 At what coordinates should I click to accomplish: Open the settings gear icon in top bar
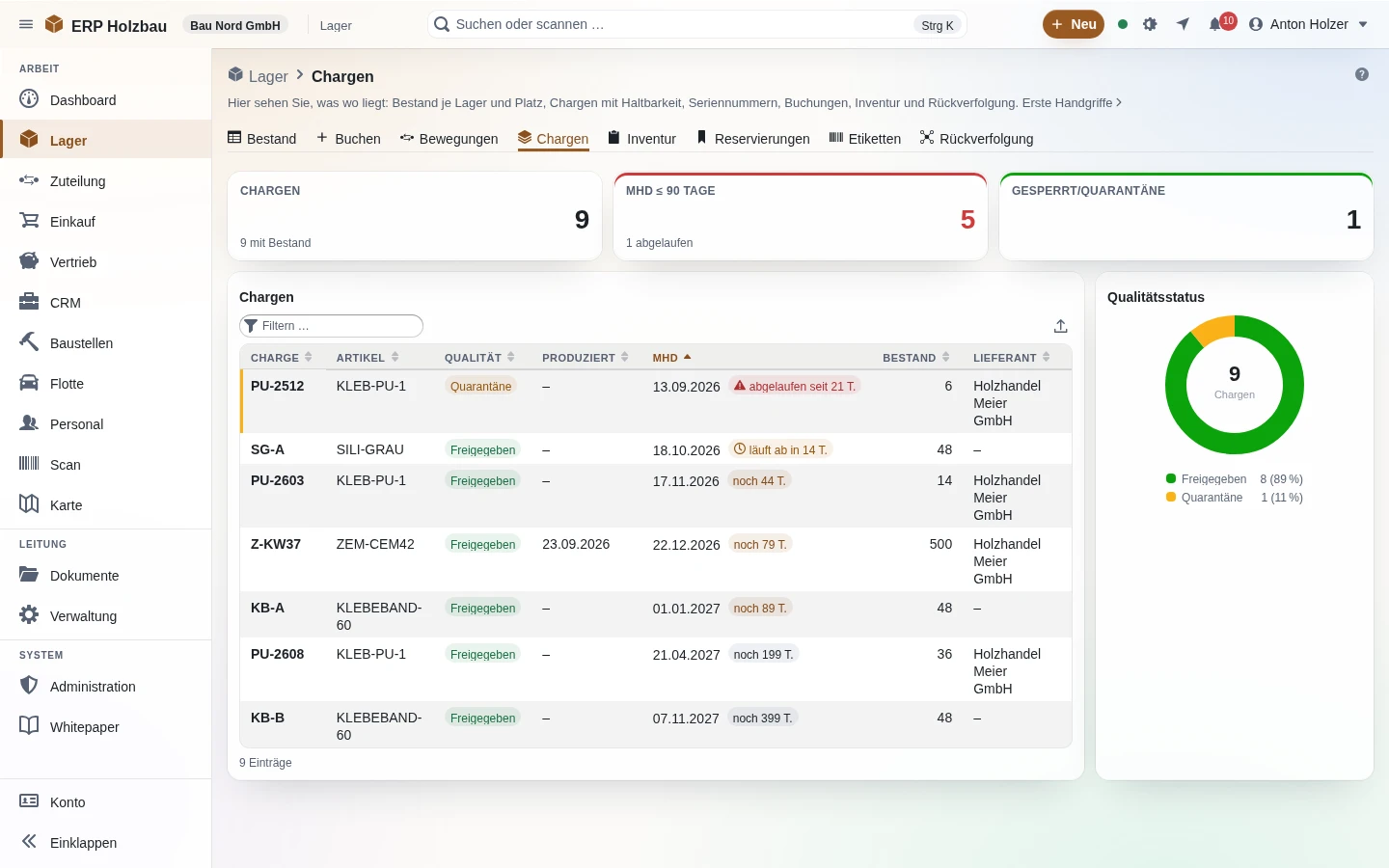coord(1150,24)
